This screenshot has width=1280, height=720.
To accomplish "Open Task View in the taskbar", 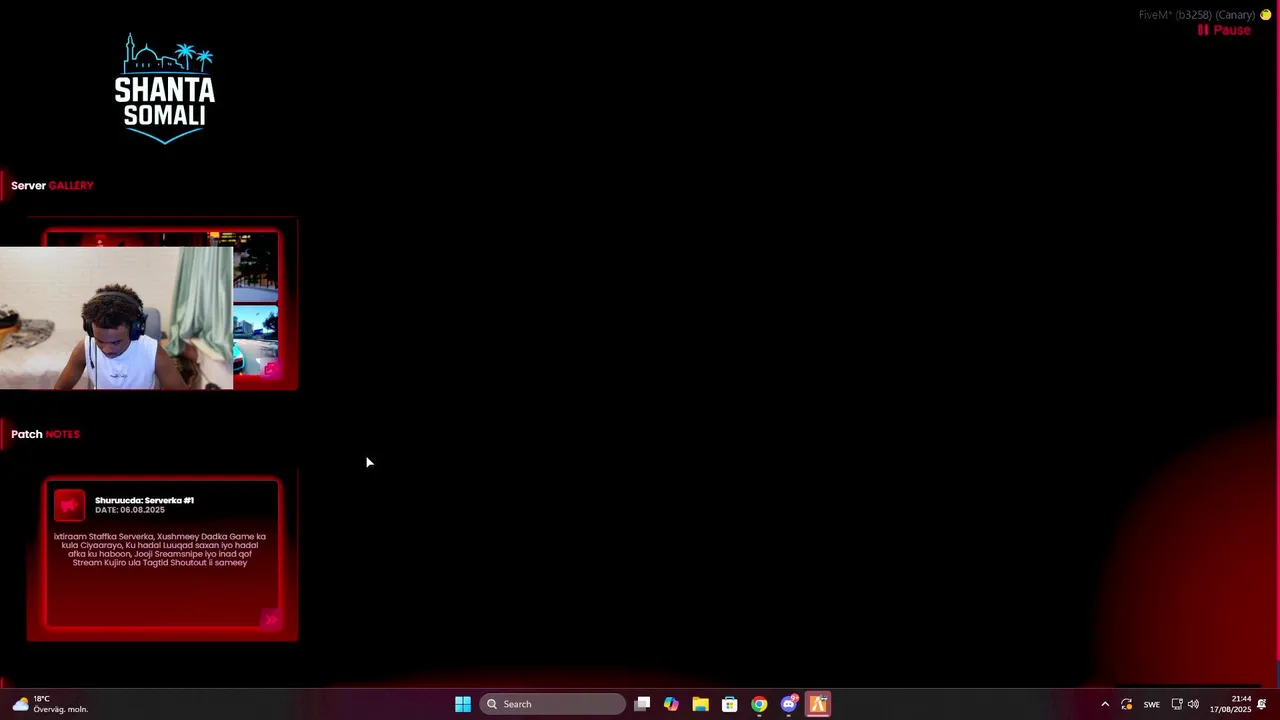I will pyautogui.click(x=642, y=704).
